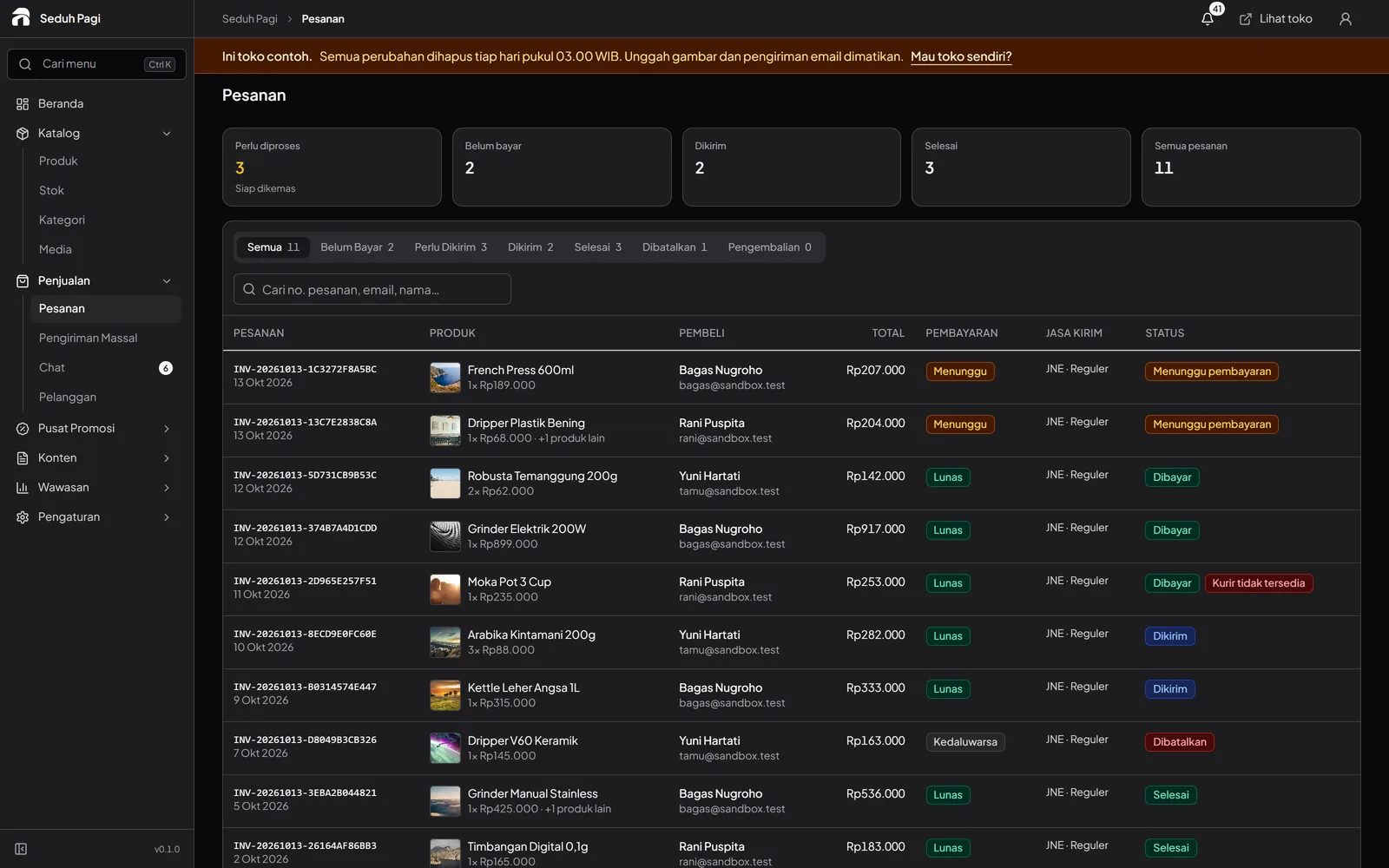Go to Seduh Pagi breadcrumb
This screenshot has height=868, width=1389.
pos(249,19)
